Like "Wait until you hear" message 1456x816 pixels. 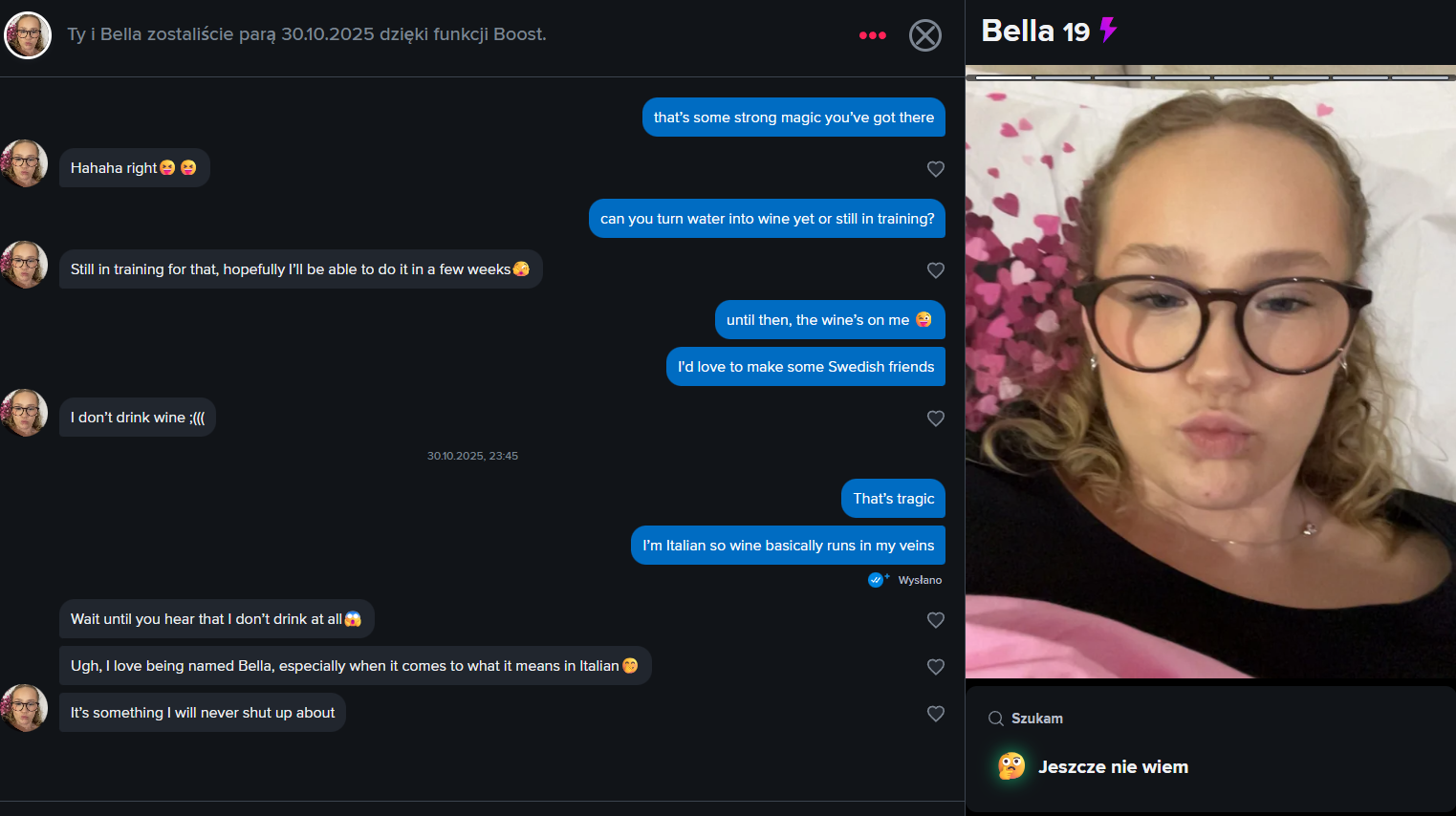tap(936, 620)
